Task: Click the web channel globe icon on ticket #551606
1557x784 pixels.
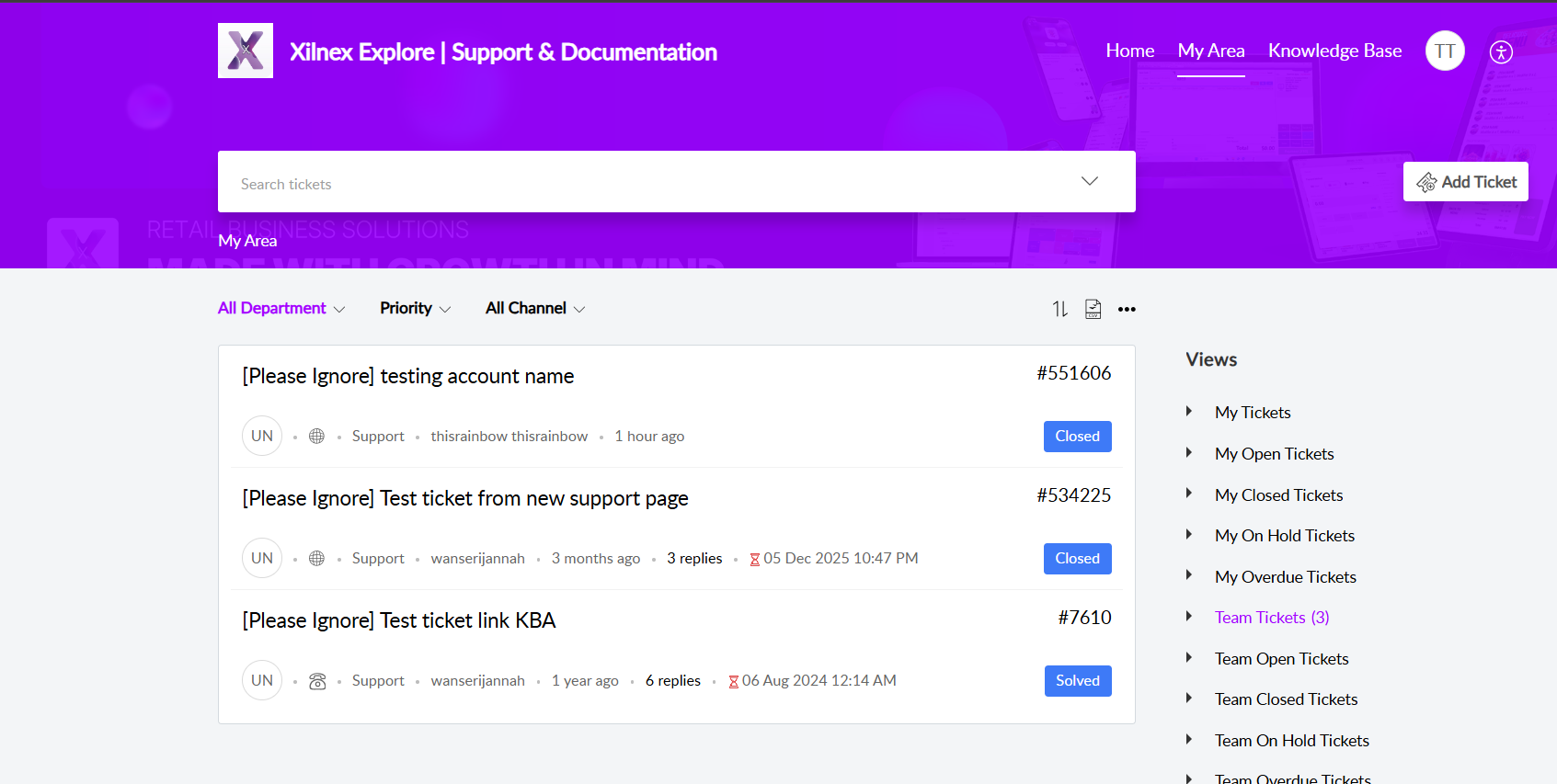Action: [316, 437]
